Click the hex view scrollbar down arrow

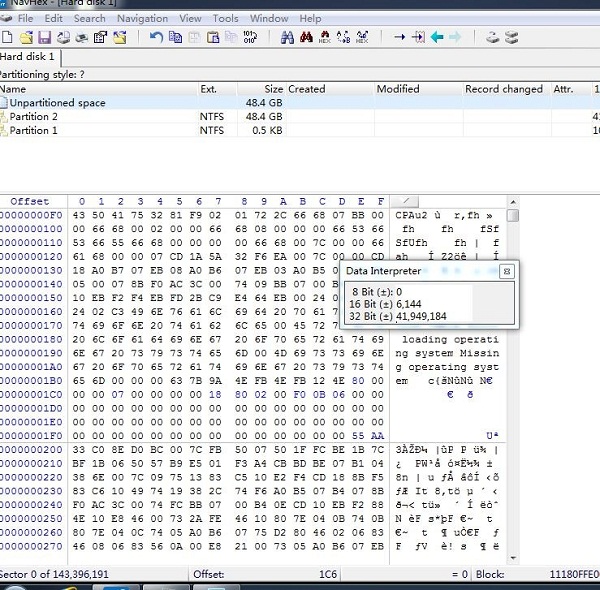click(513, 558)
